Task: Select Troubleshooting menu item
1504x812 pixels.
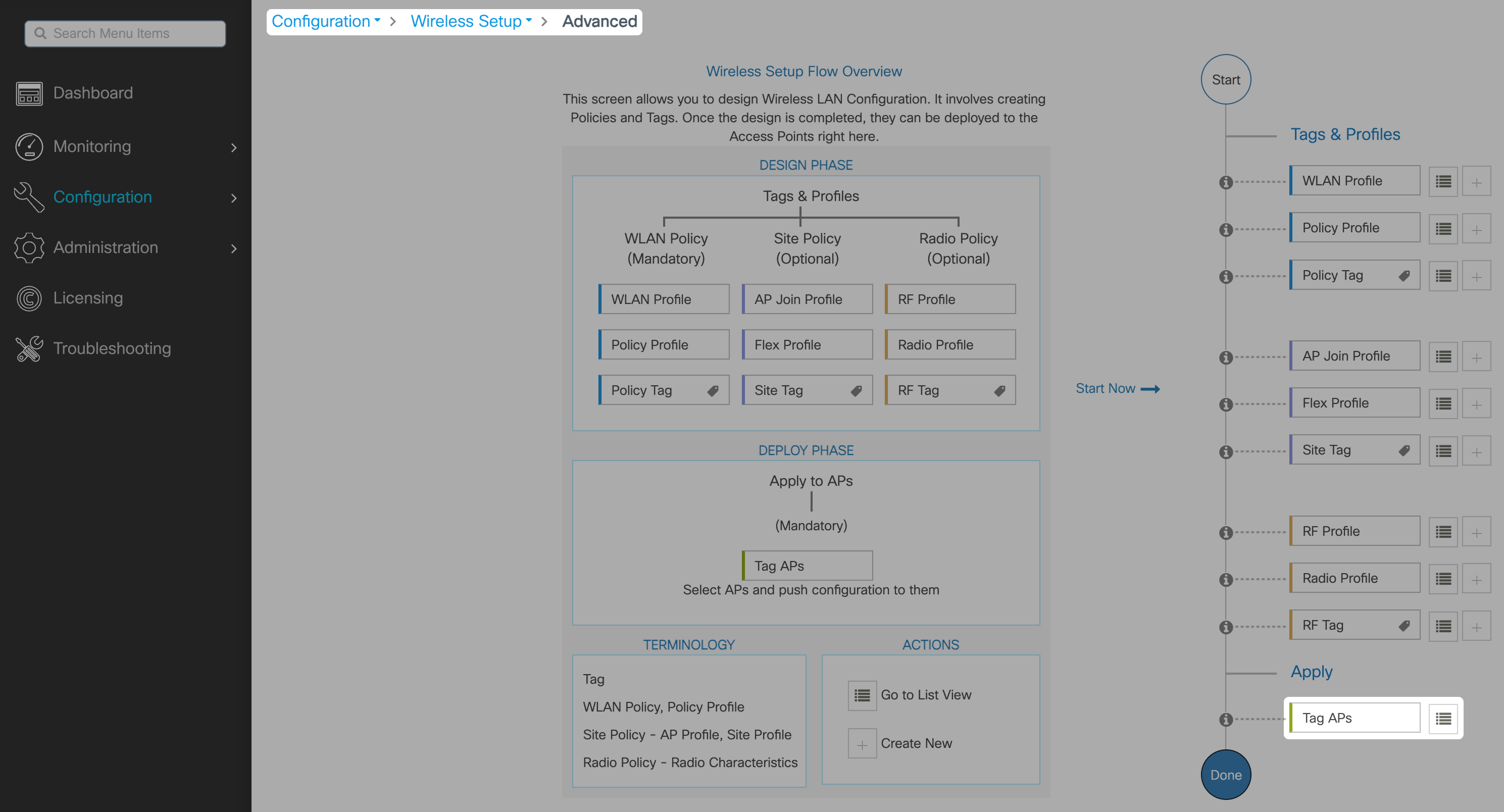Action: tap(112, 348)
